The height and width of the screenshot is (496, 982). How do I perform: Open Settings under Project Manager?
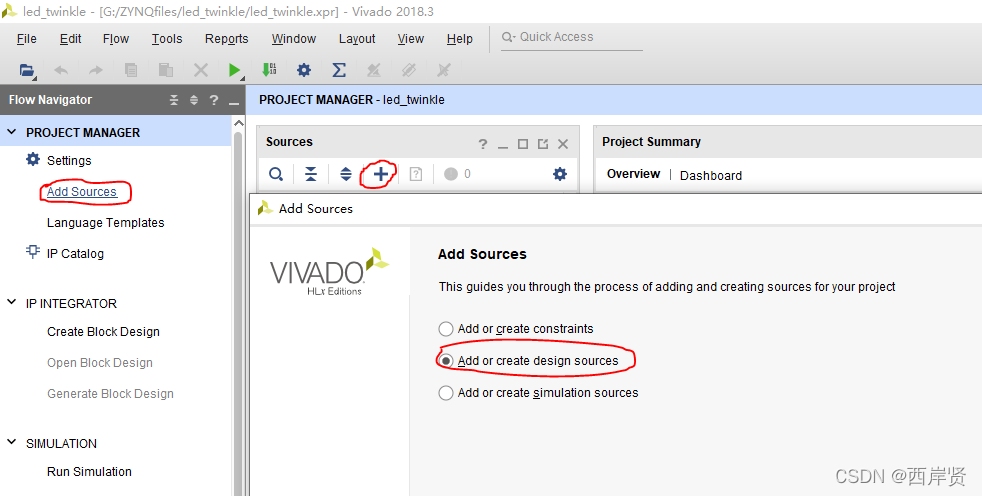[69, 160]
